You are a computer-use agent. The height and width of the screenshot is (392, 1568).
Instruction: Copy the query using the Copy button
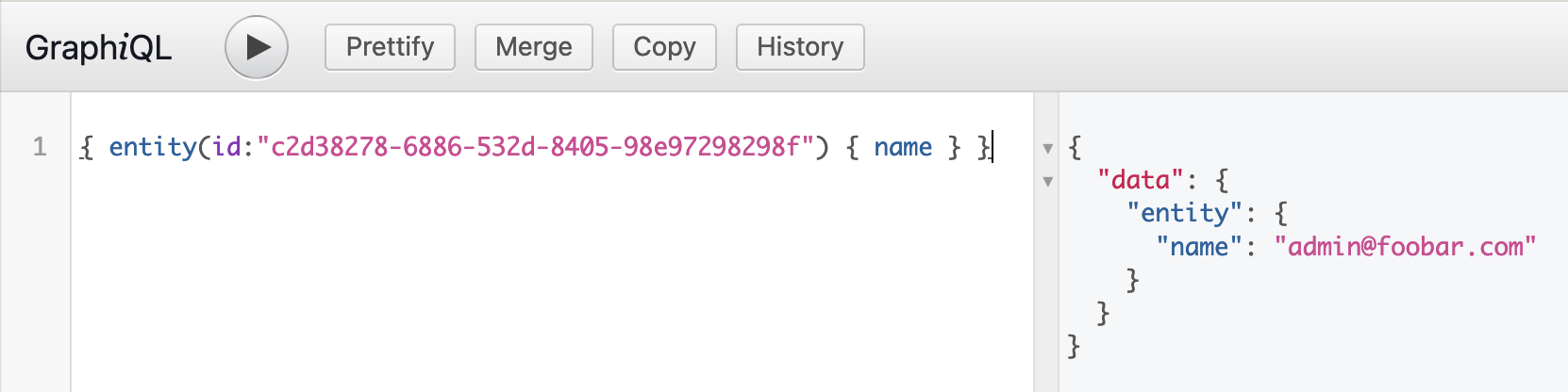click(664, 47)
